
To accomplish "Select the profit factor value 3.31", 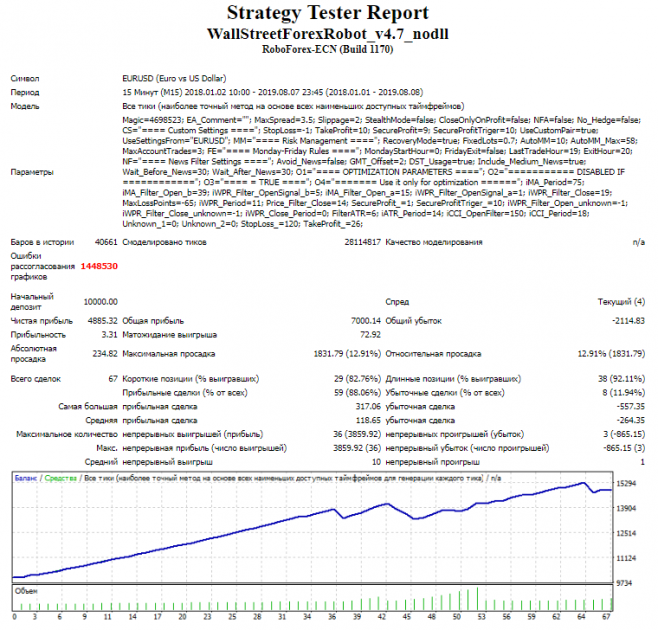I will [109, 335].
